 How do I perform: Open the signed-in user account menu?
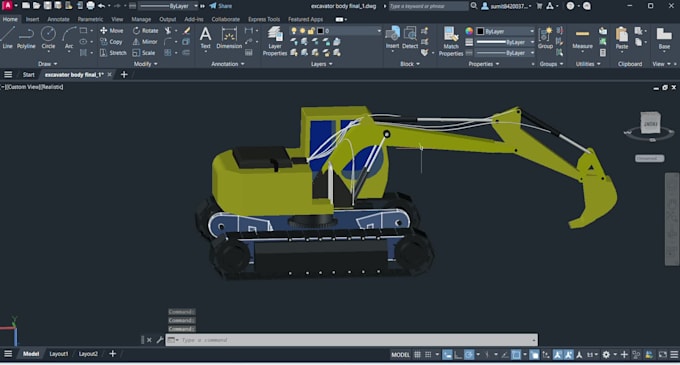[x=506, y=6]
